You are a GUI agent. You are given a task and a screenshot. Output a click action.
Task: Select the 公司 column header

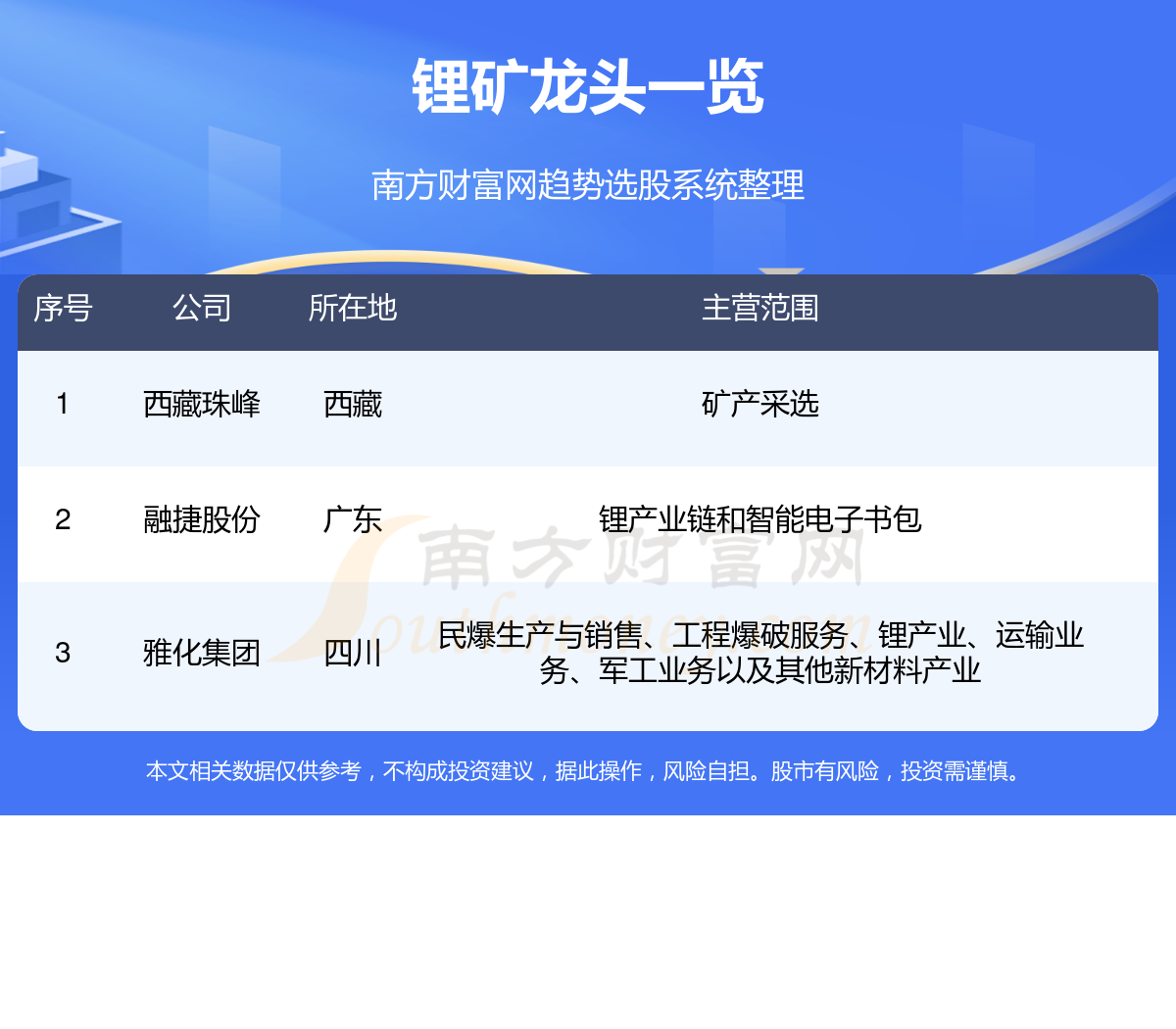202,308
